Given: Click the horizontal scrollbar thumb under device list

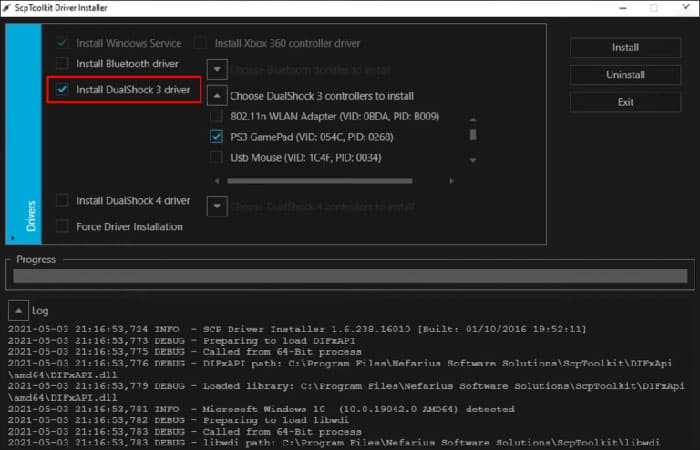Looking at the screenshot, I should pos(320,181).
